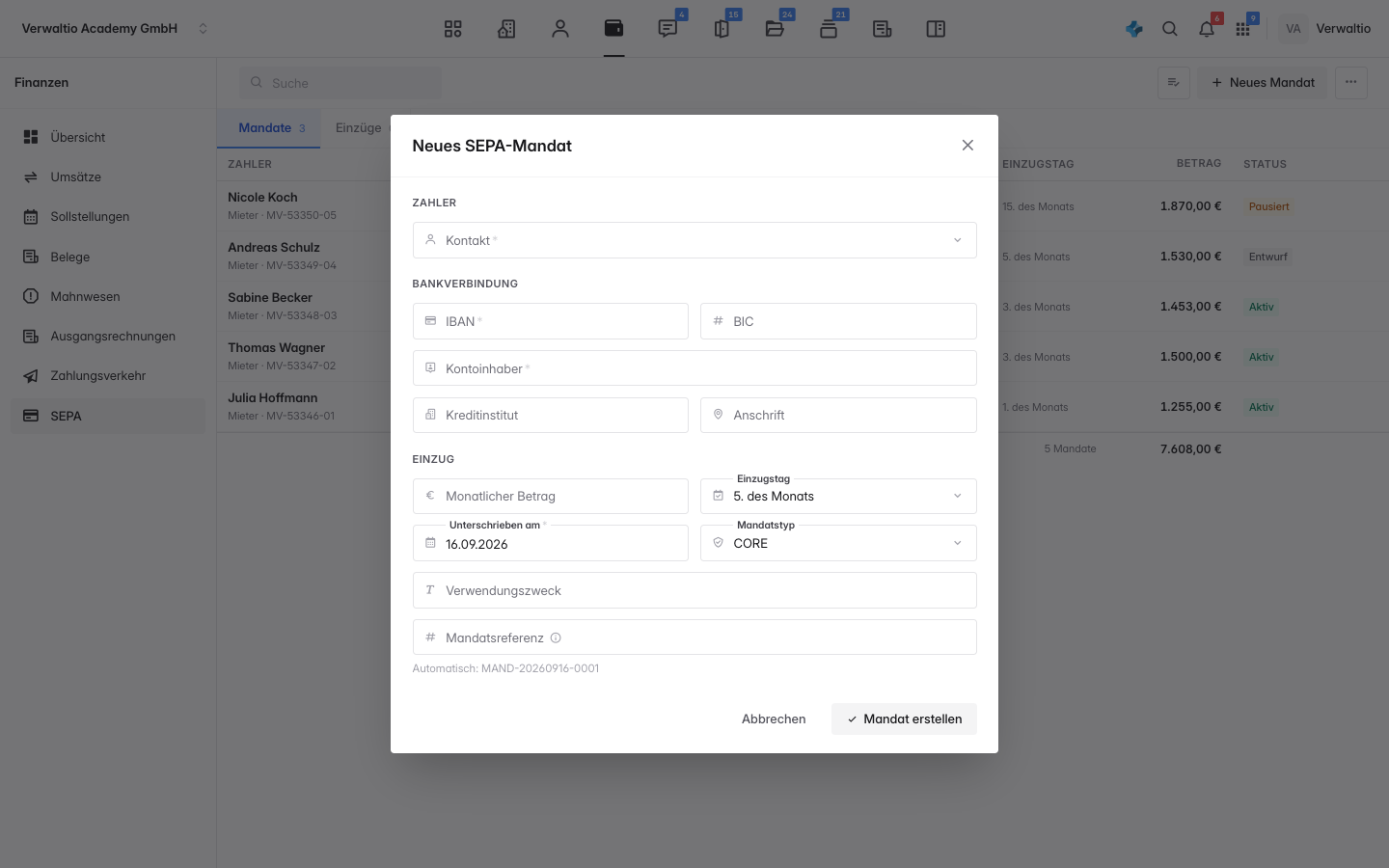Click the filter list icon beside Neues Mandat

(1174, 82)
